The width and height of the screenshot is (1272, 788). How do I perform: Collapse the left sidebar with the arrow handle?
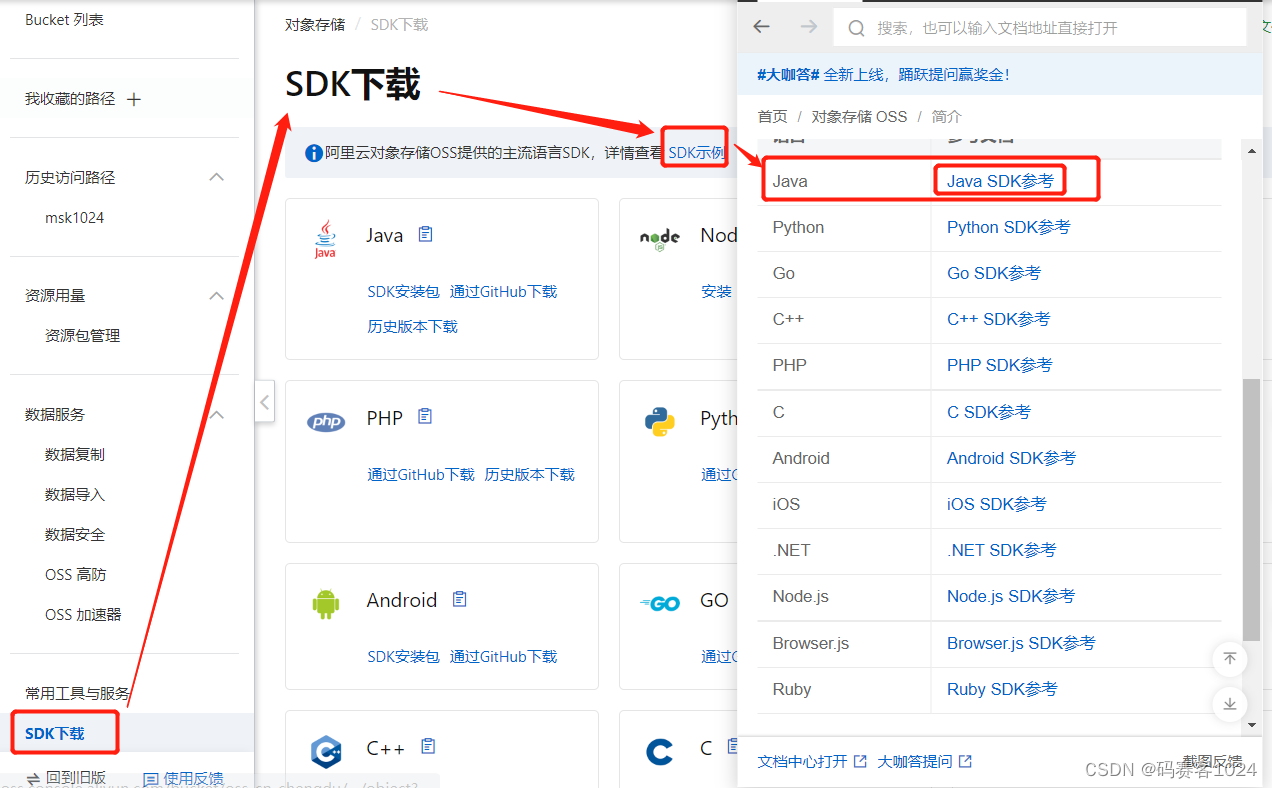tap(264, 402)
